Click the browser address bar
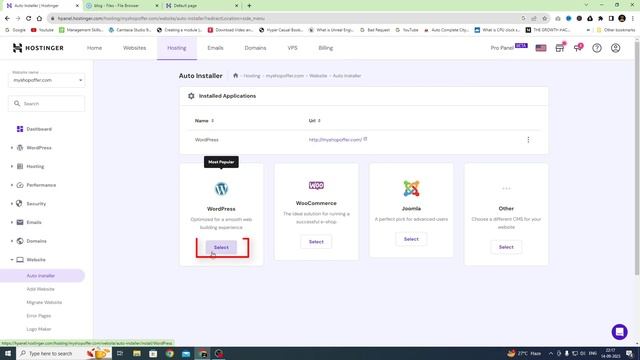The image size is (640, 360). 286,18
